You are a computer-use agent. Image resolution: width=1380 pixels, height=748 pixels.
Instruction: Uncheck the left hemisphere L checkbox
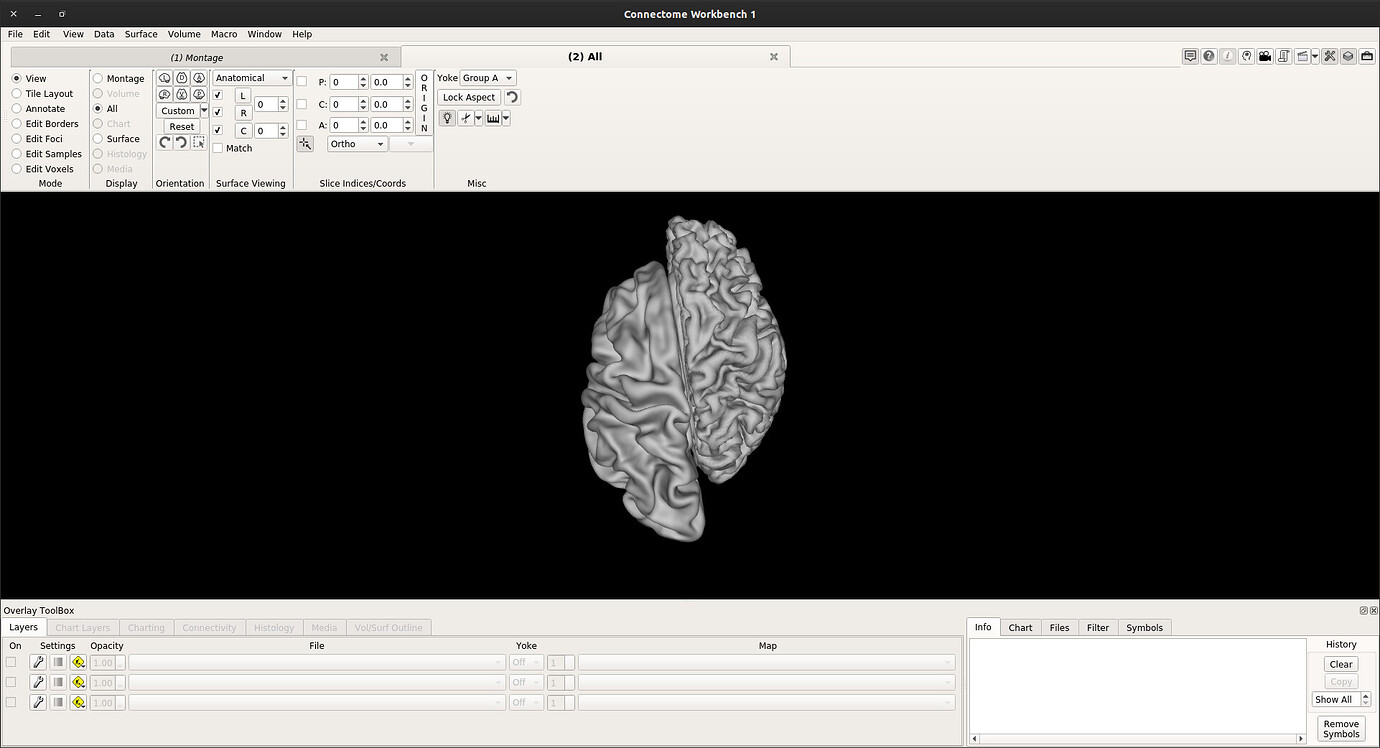[218, 96]
